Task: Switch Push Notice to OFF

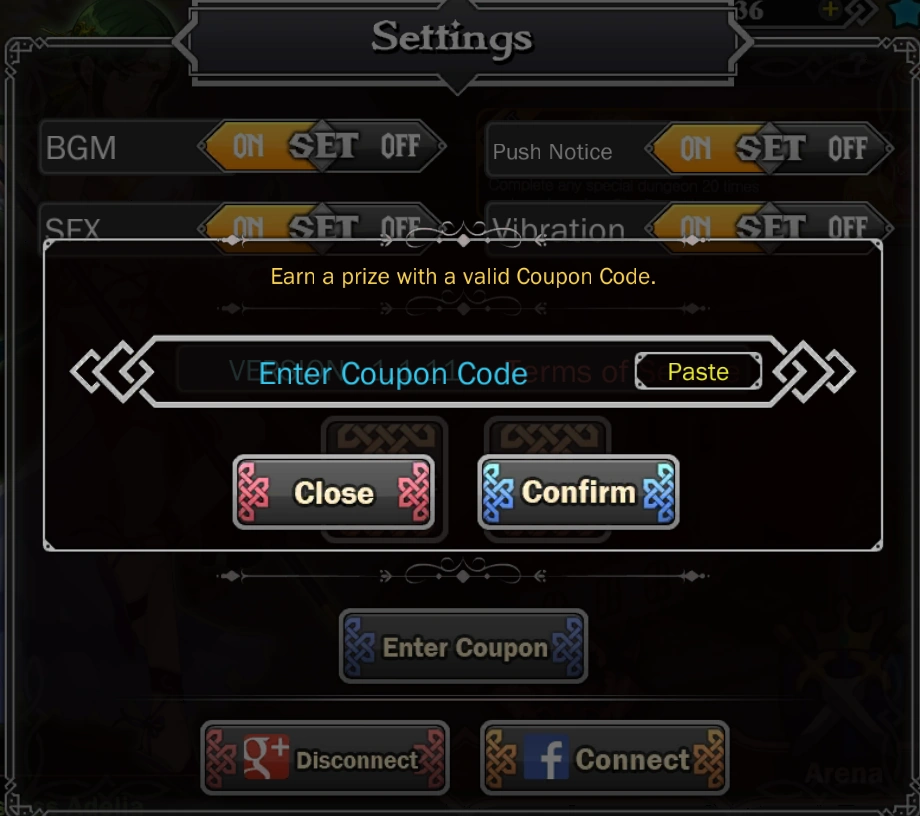Action: (x=847, y=148)
